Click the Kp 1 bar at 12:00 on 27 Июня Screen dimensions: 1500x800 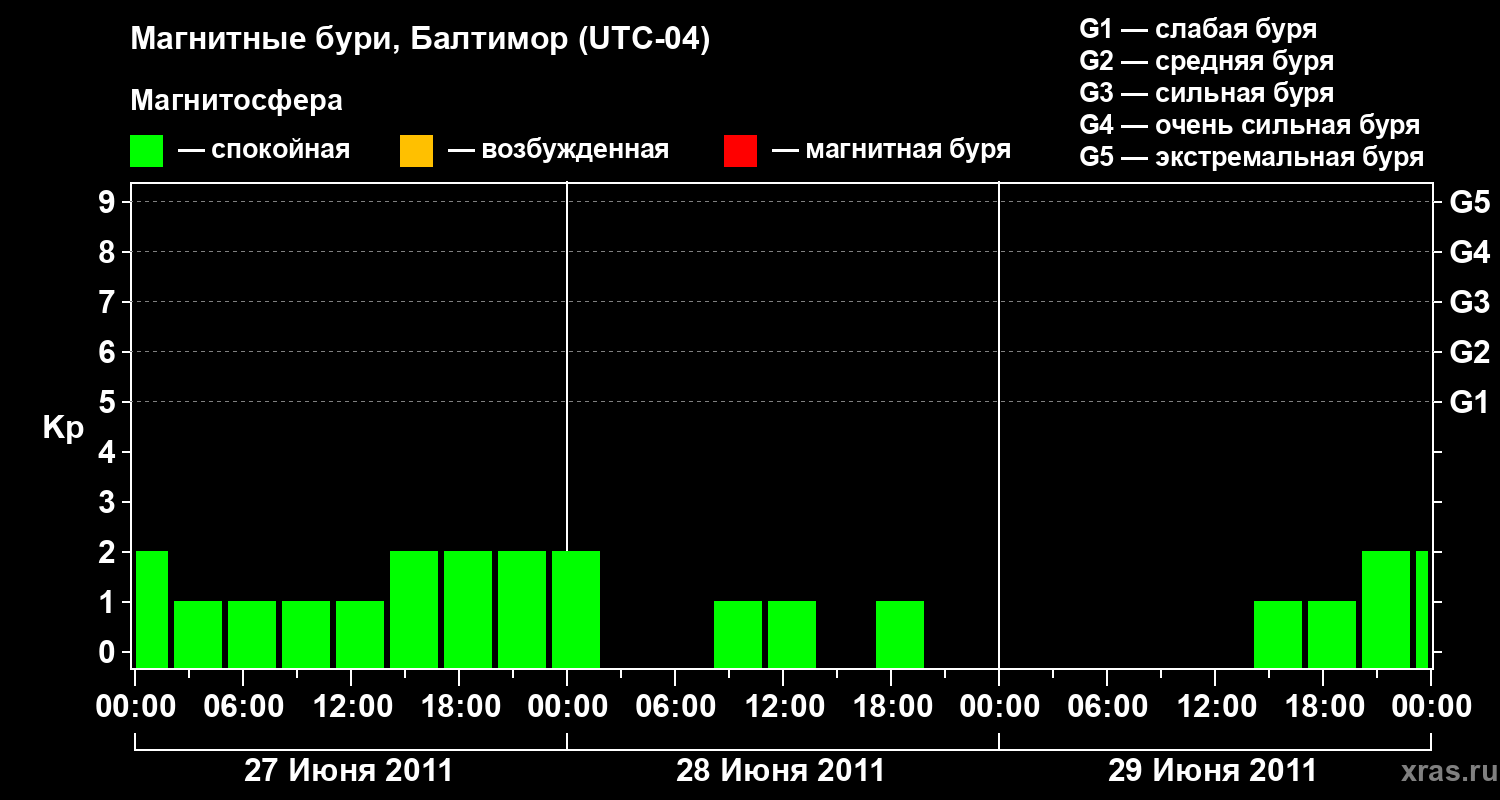[360, 634]
